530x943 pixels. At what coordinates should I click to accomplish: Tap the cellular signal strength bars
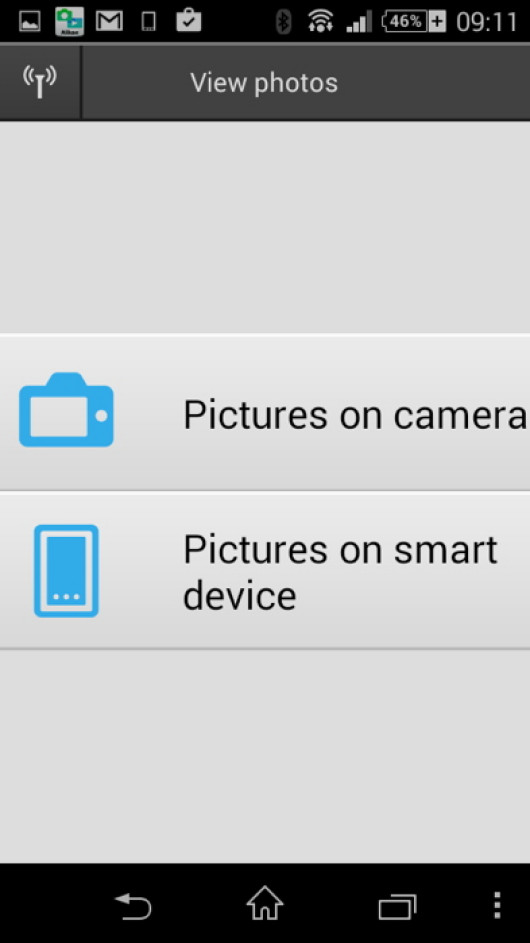click(x=359, y=23)
